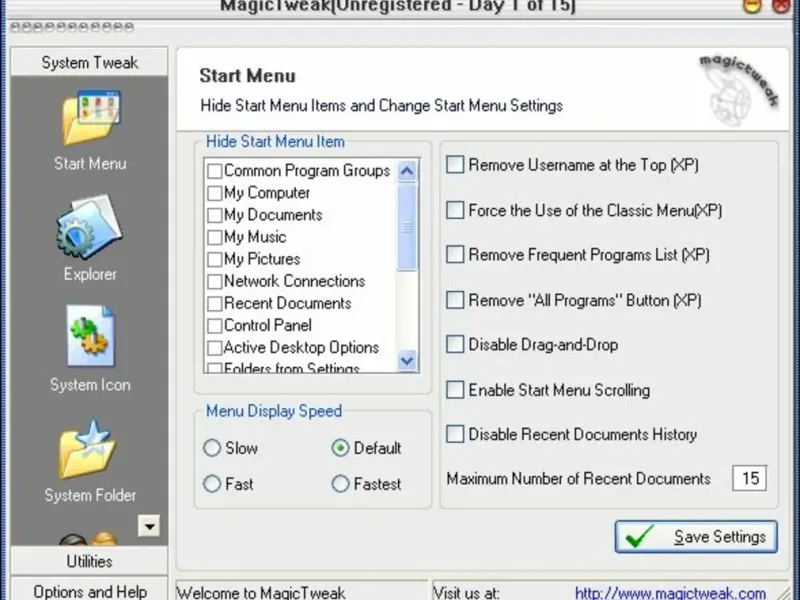
Task: Select the Fastest menu display speed
Action: coord(340,484)
